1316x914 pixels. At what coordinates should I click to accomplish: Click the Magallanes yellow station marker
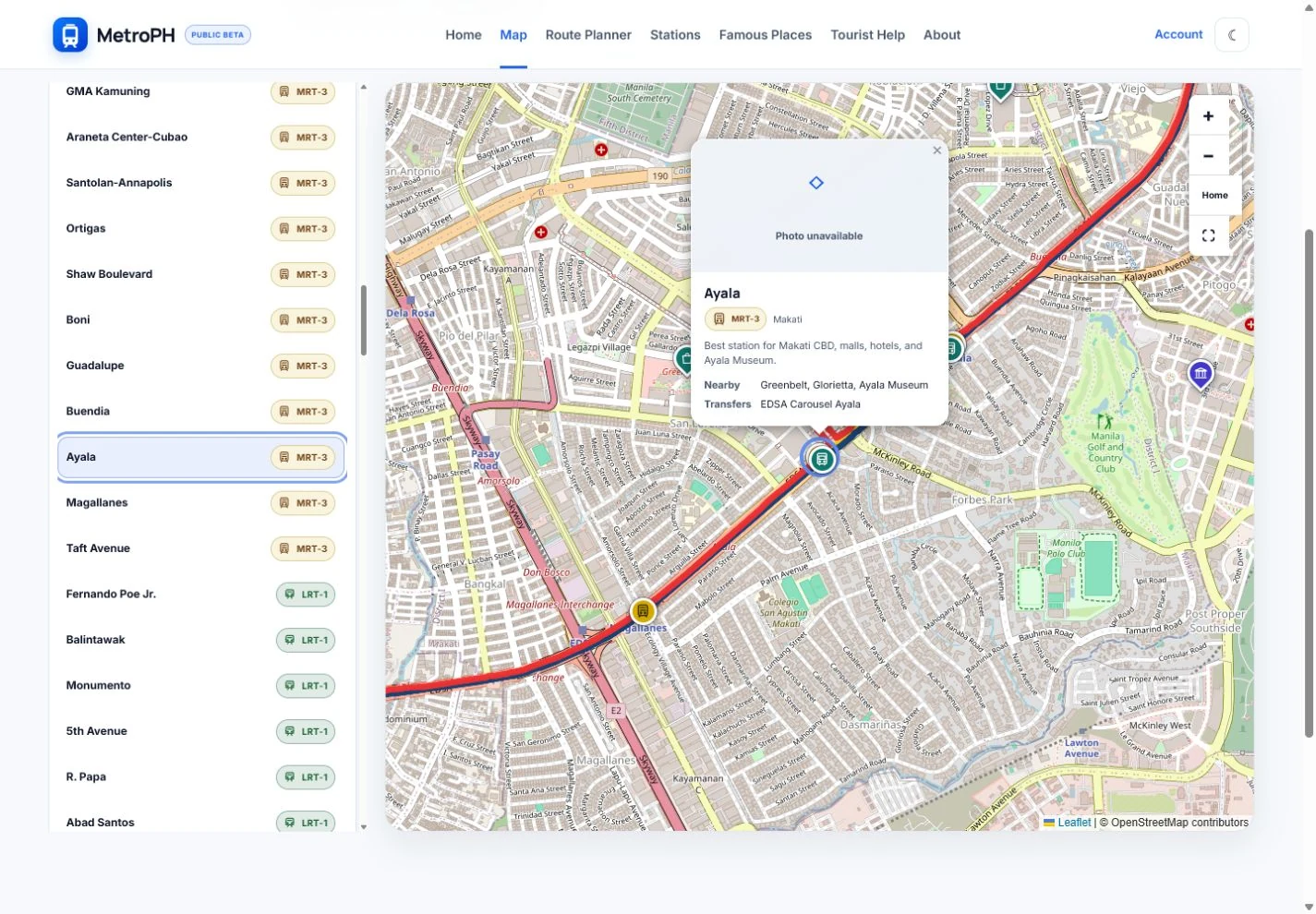click(643, 611)
